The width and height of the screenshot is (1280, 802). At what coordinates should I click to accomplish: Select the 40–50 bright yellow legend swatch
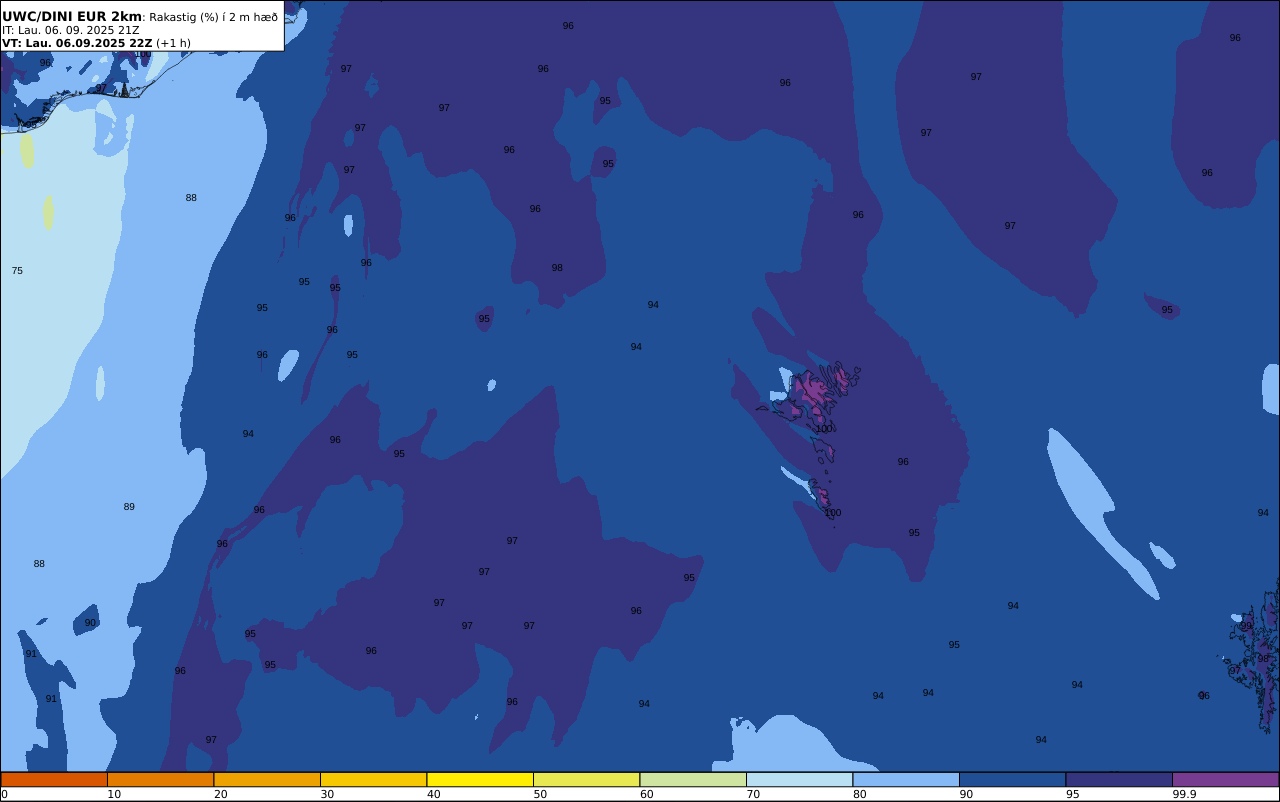click(x=480, y=779)
